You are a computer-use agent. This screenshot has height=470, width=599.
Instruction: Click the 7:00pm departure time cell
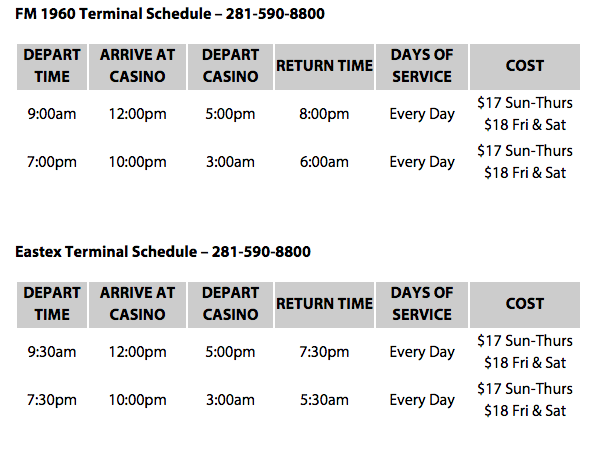tap(52, 162)
